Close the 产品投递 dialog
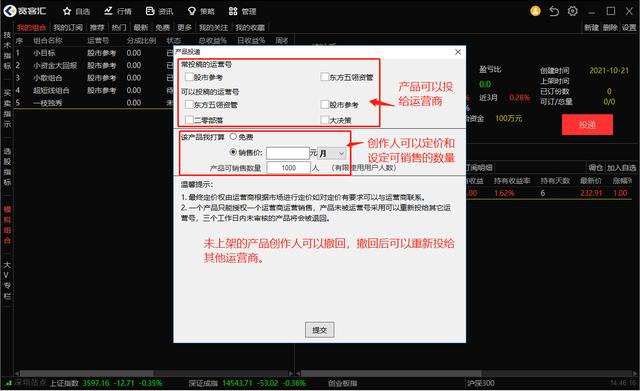640x391 pixels. coord(458,52)
